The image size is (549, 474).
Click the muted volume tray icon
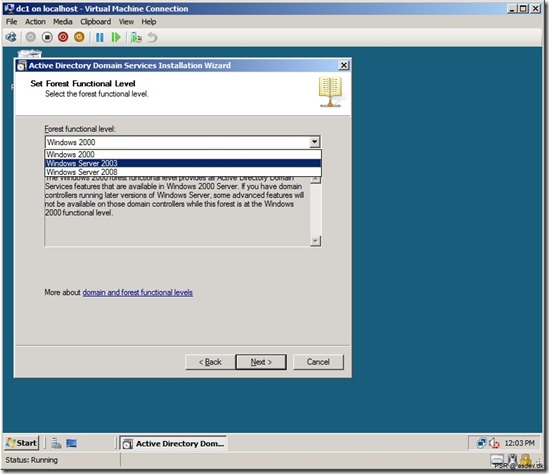494,443
